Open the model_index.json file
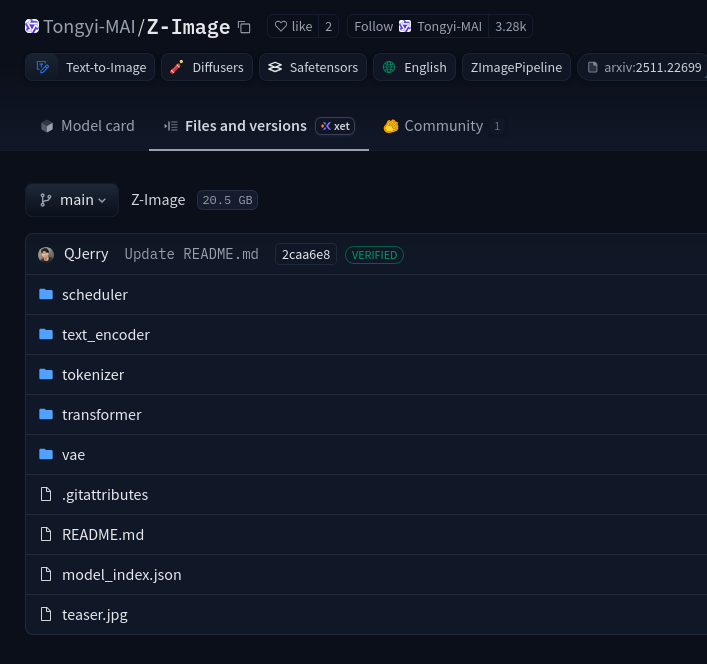Image resolution: width=707 pixels, height=664 pixels. pos(122,575)
